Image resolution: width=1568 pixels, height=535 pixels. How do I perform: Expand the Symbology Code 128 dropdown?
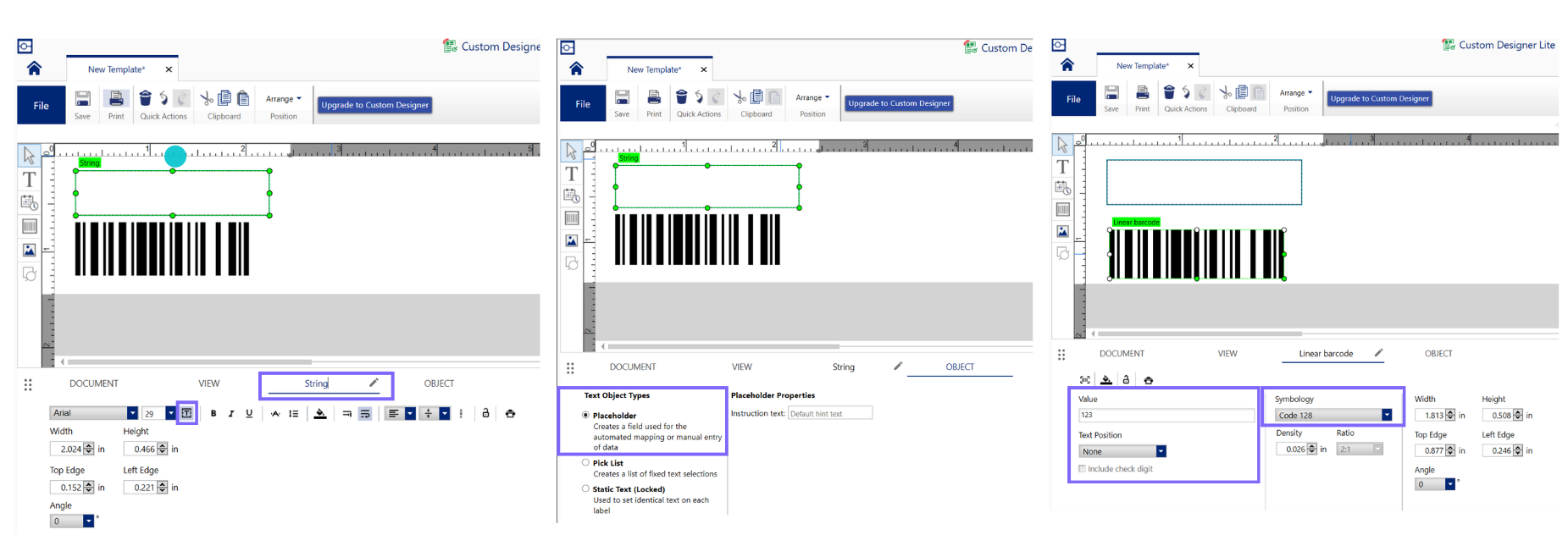[1386, 415]
